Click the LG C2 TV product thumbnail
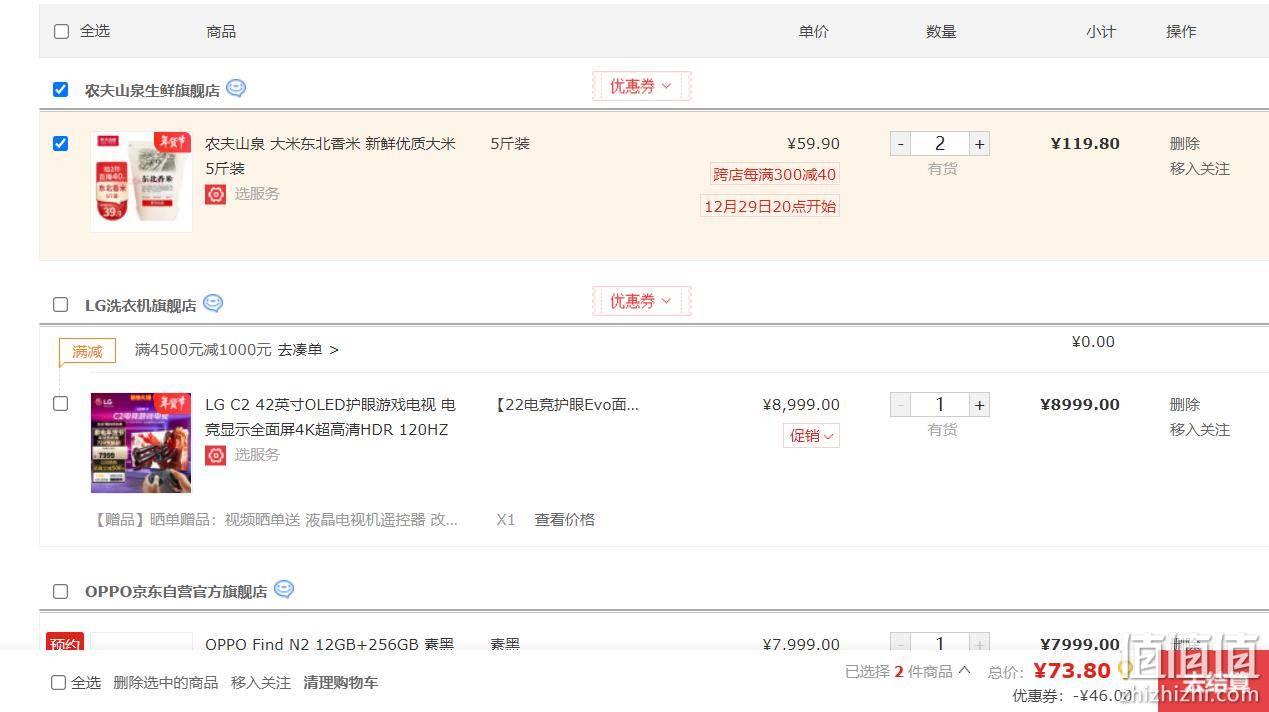Viewport: 1269px width, 712px height. (141, 443)
